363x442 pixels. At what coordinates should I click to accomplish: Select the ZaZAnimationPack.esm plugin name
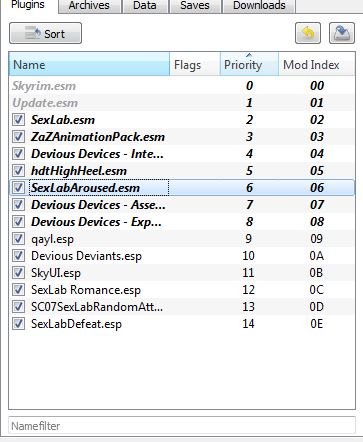[98, 137]
